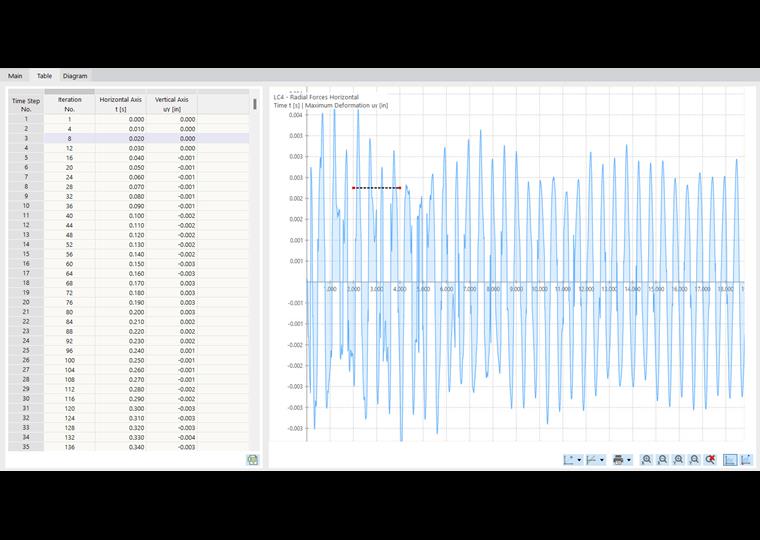Select time value 0.100 cell
The width and height of the screenshot is (760, 540).
[x=121, y=216]
